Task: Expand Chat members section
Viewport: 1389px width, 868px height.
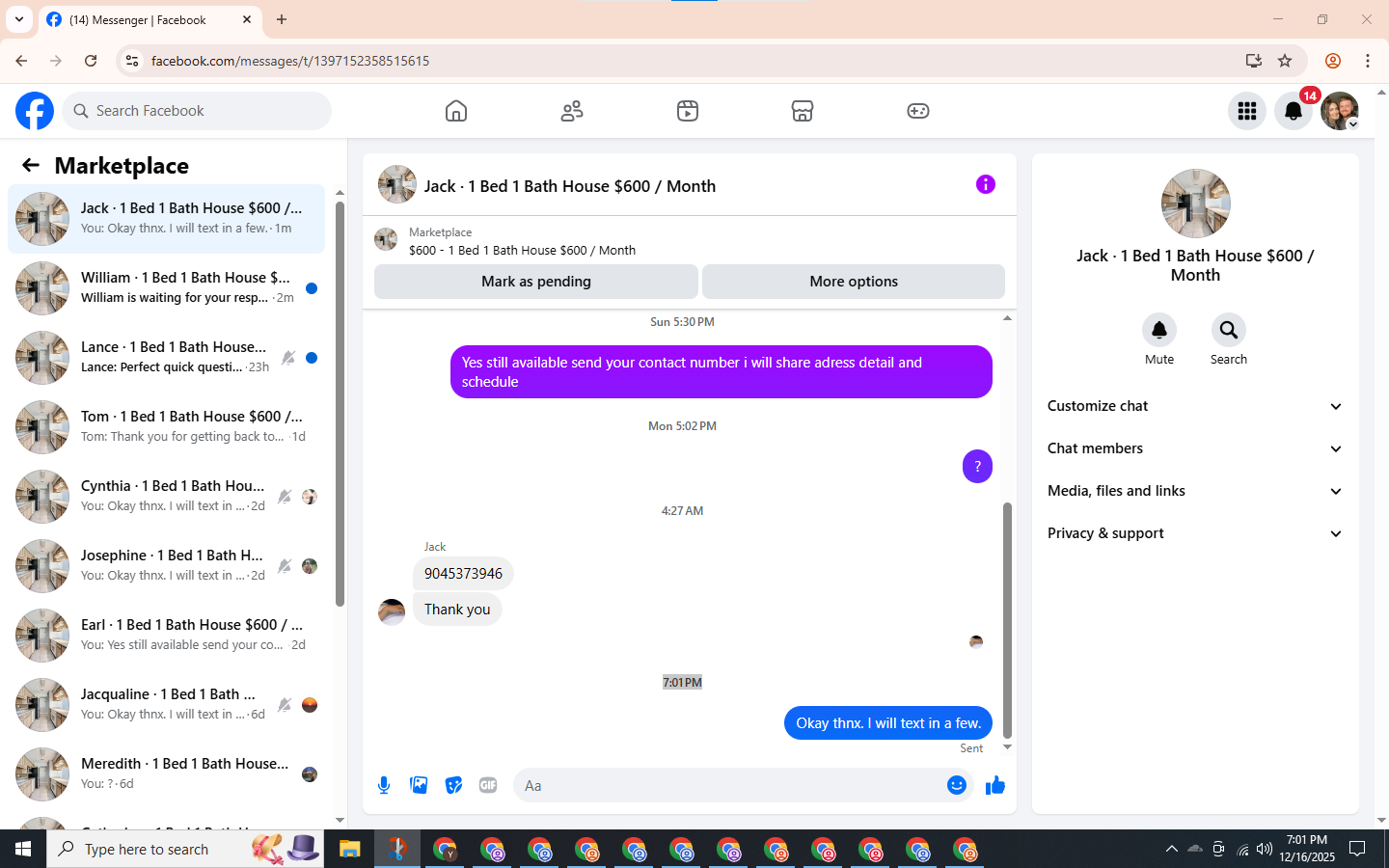Action: tap(1195, 448)
